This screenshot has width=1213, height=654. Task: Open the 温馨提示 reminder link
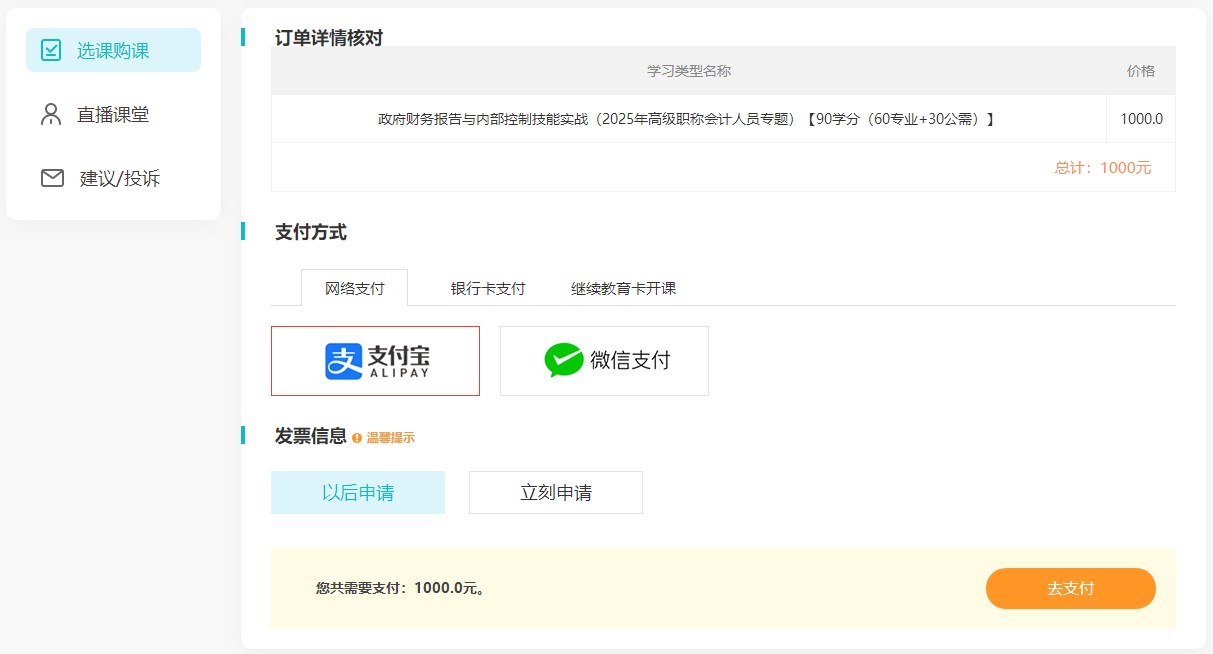point(394,437)
